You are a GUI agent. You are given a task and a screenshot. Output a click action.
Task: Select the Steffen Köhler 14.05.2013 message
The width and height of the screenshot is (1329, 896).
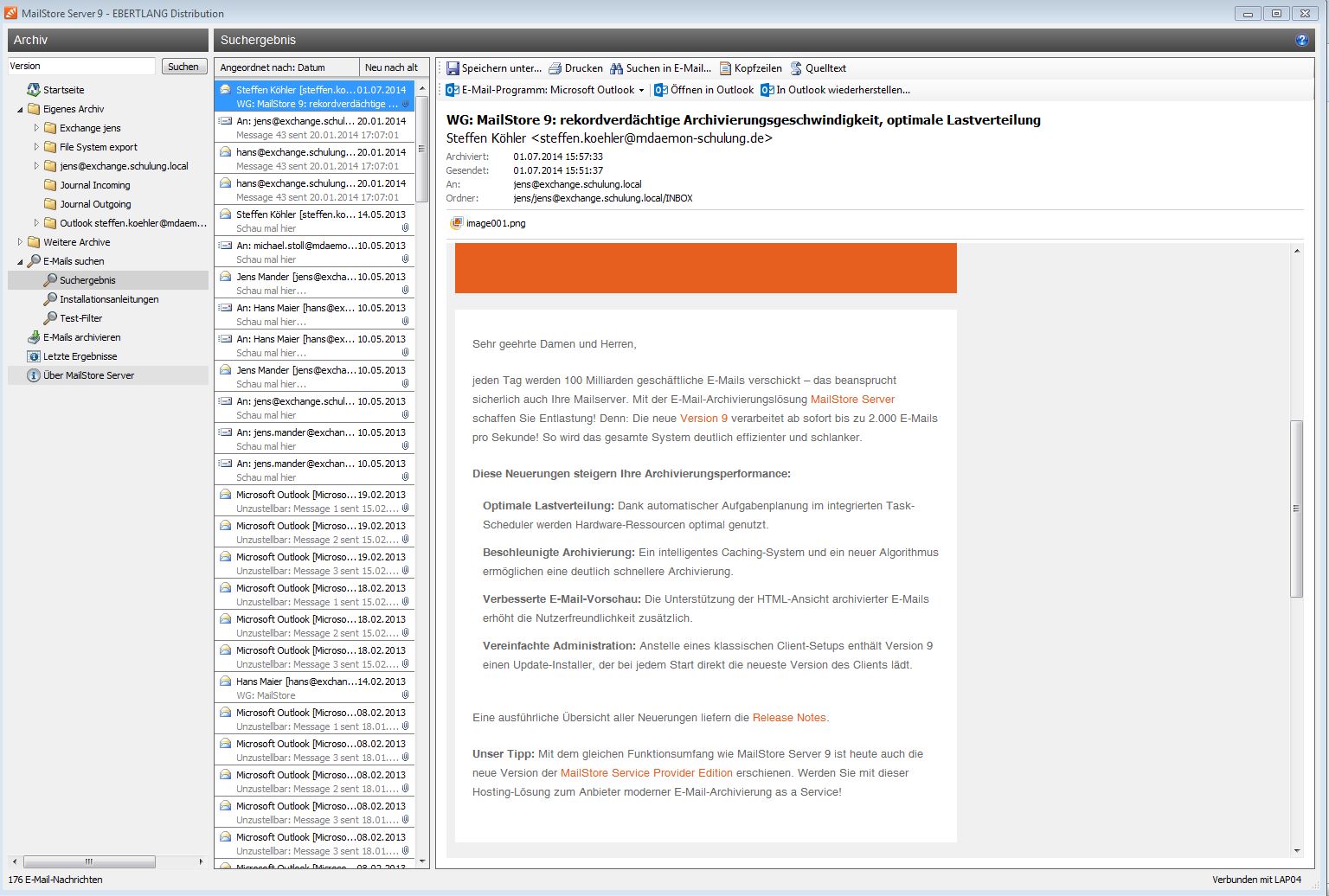[315, 221]
